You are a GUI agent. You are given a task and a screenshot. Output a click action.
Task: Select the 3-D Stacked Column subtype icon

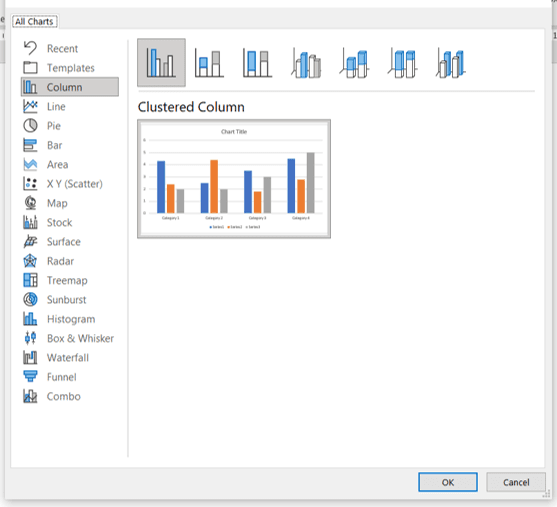pos(354,63)
